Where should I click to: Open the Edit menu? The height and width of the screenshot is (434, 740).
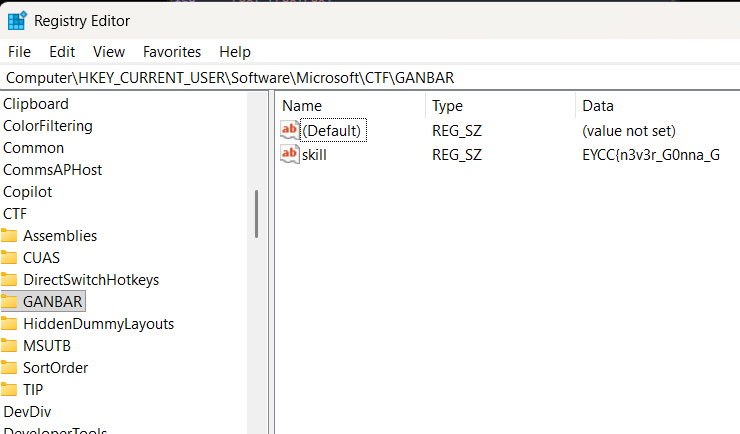click(x=62, y=51)
